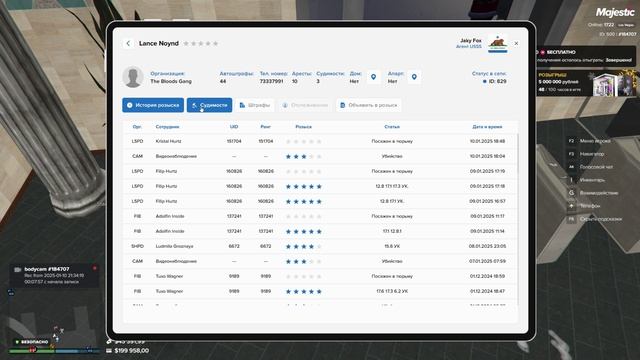Click the 12.8 17.1 17.3 УК article cell

click(392, 187)
